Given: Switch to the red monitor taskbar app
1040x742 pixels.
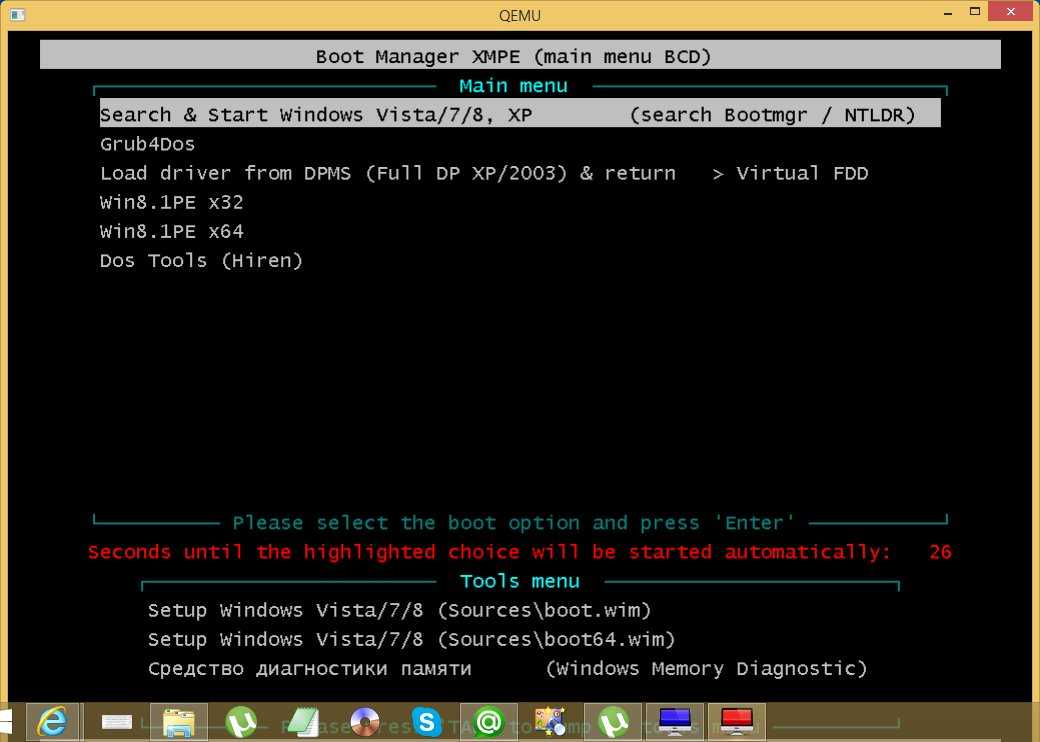Looking at the screenshot, I should point(737,722).
